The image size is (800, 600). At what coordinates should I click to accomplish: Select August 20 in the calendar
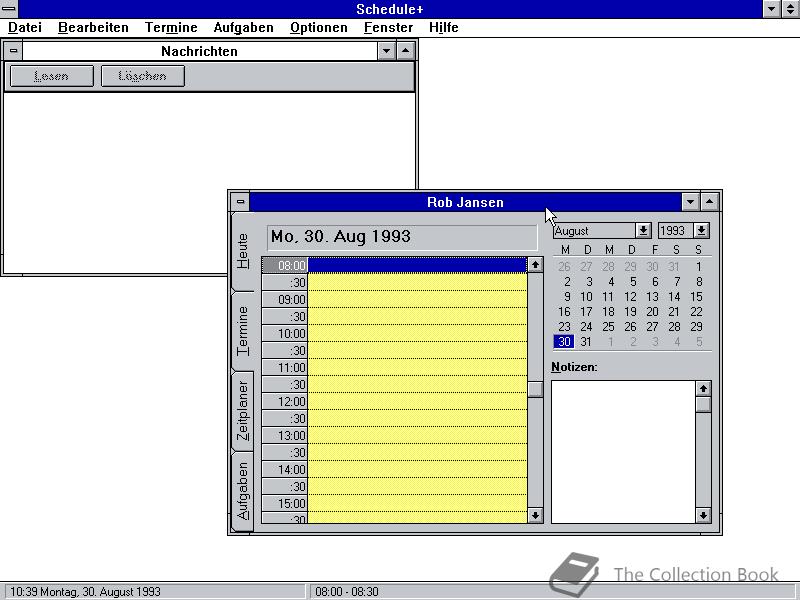[653, 311]
